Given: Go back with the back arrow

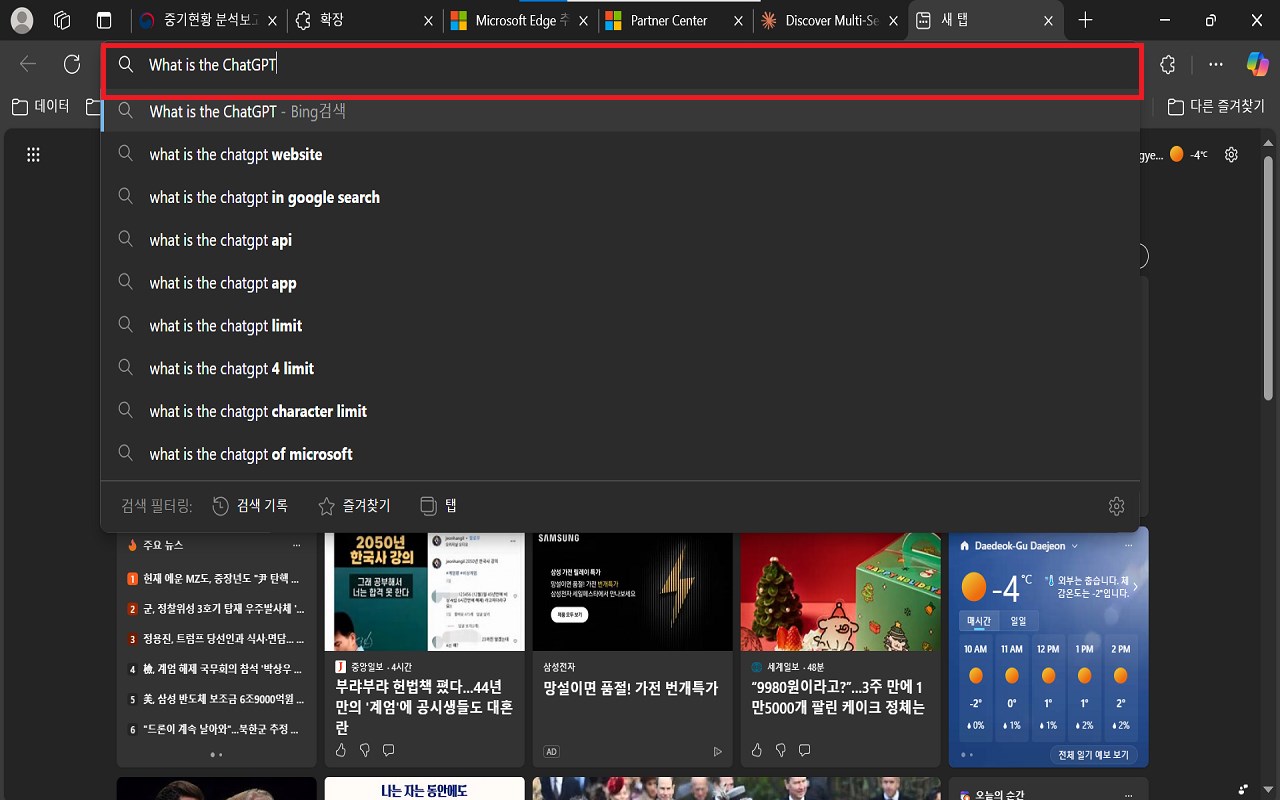Looking at the screenshot, I should (x=28, y=65).
